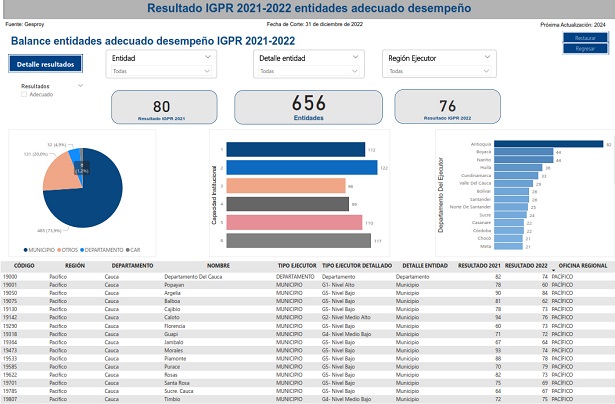Click the Restaurar button

point(585,38)
